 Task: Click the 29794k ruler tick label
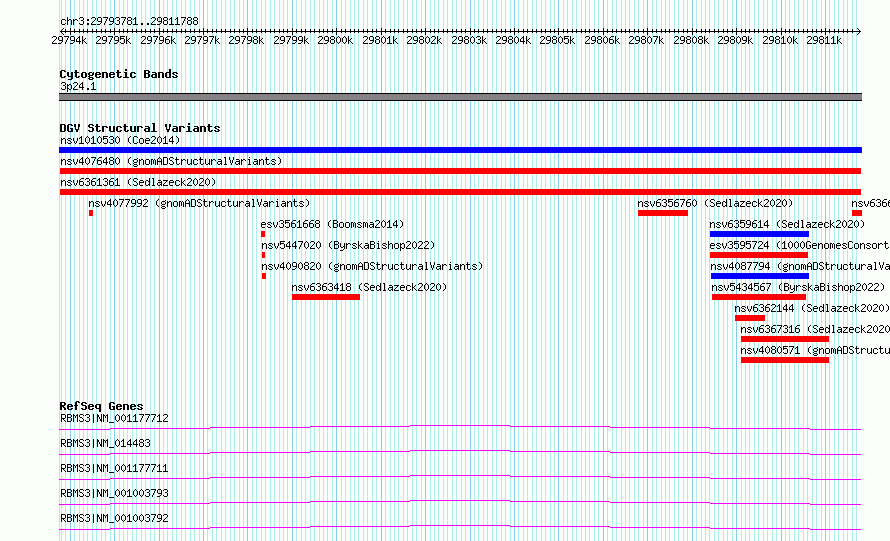click(69, 40)
